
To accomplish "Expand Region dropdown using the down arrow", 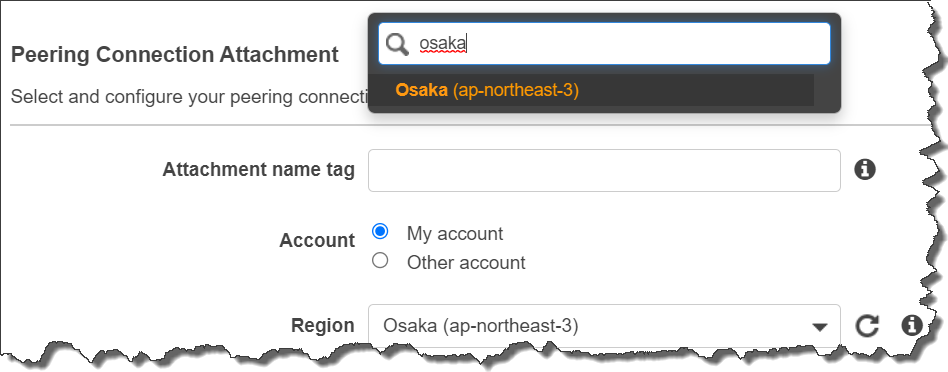I will [820, 327].
